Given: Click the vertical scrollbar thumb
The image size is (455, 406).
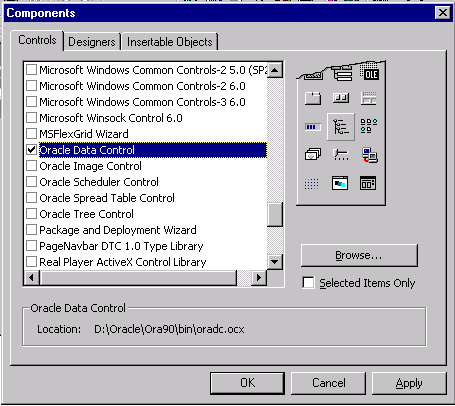Looking at the screenshot, I should pos(275,214).
